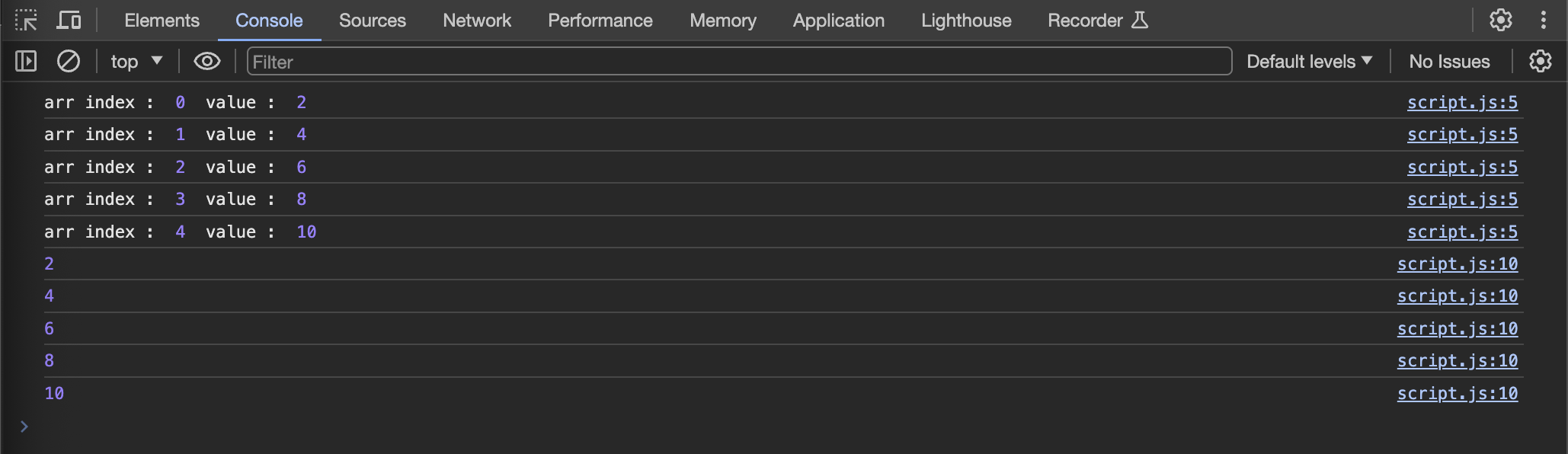1568x454 pixels.
Task: Open the Sources tab
Action: click(x=372, y=21)
